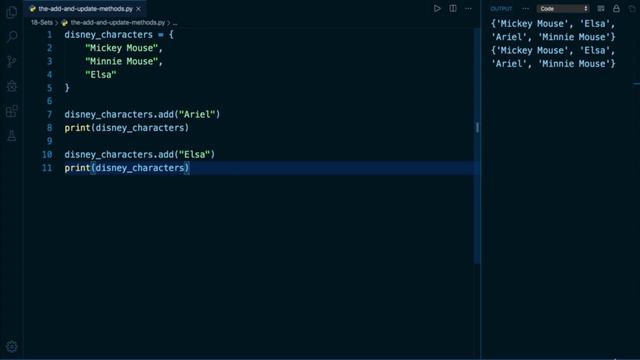Click print on line 11

(77, 168)
